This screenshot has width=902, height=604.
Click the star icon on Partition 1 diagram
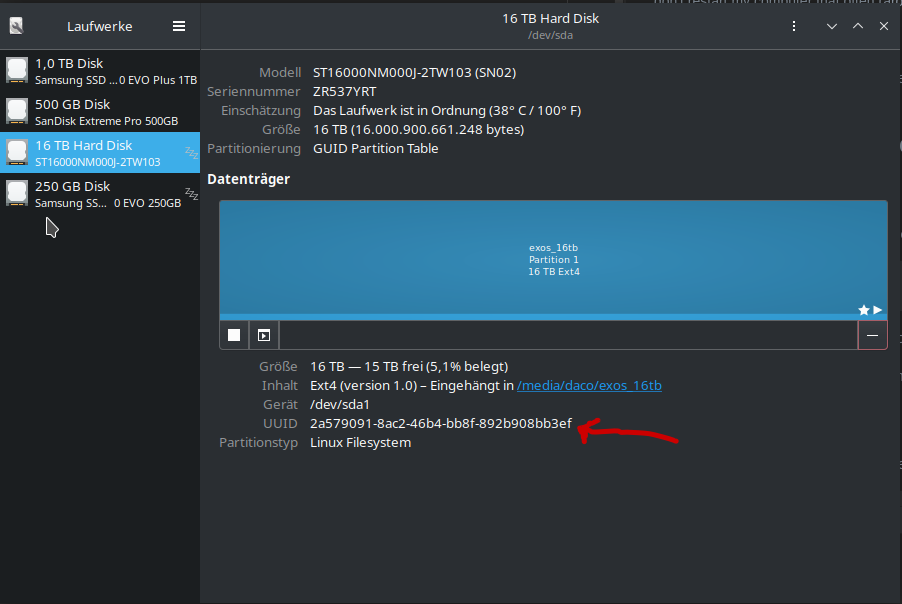point(862,309)
